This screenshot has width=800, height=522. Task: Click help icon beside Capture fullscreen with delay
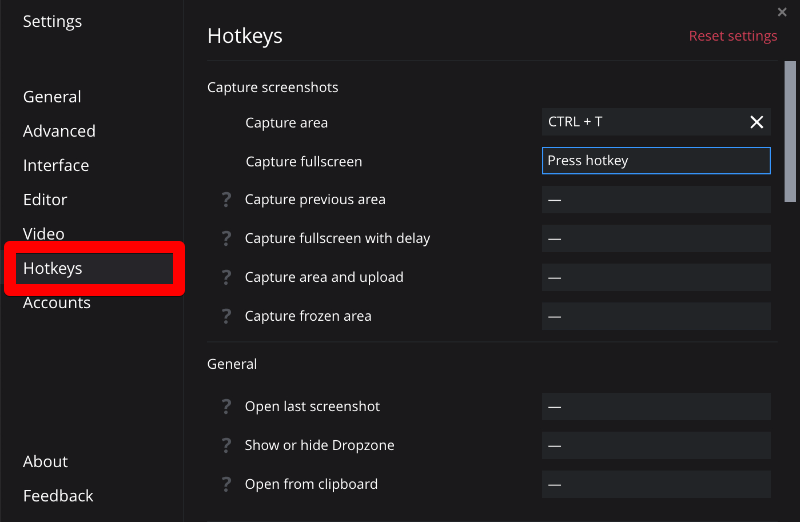(x=226, y=239)
